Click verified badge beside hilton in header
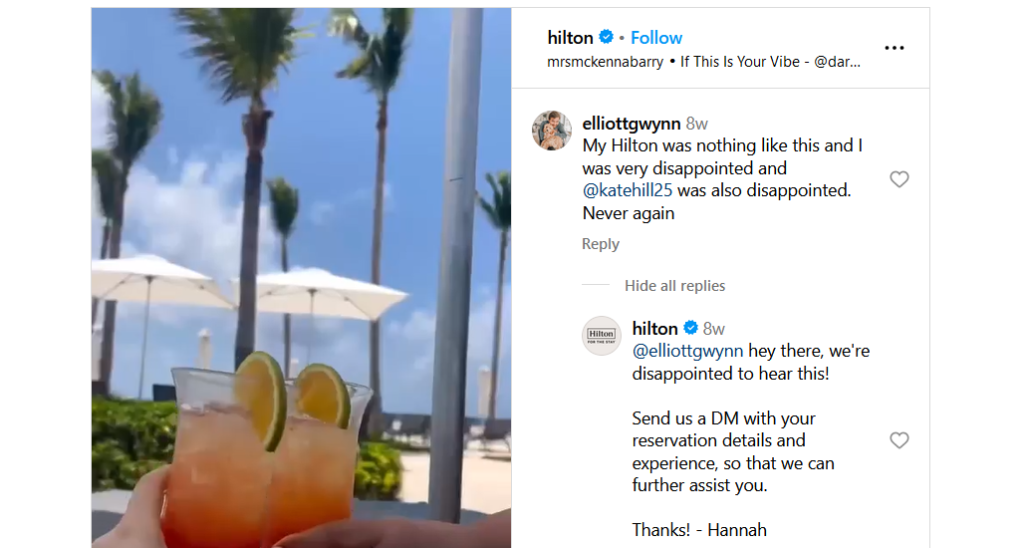Screen dimensions: 1024x548 click(606, 37)
